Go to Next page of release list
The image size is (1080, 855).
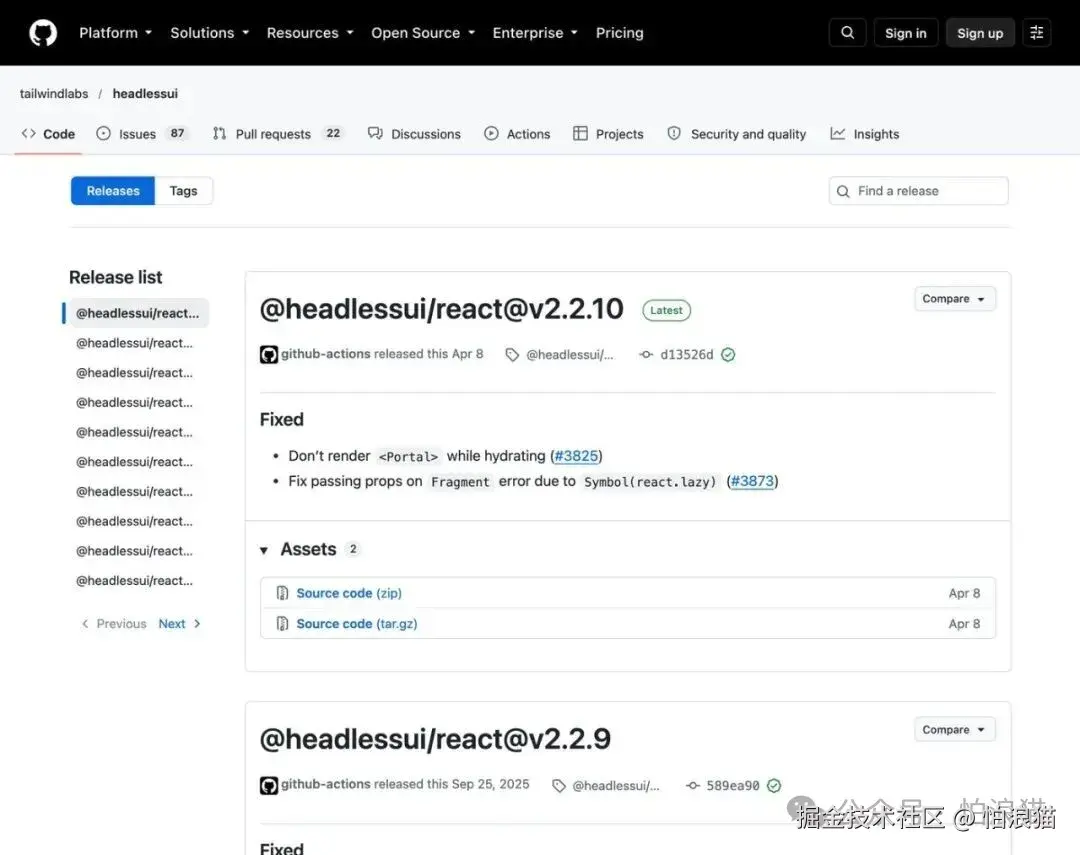(179, 624)
